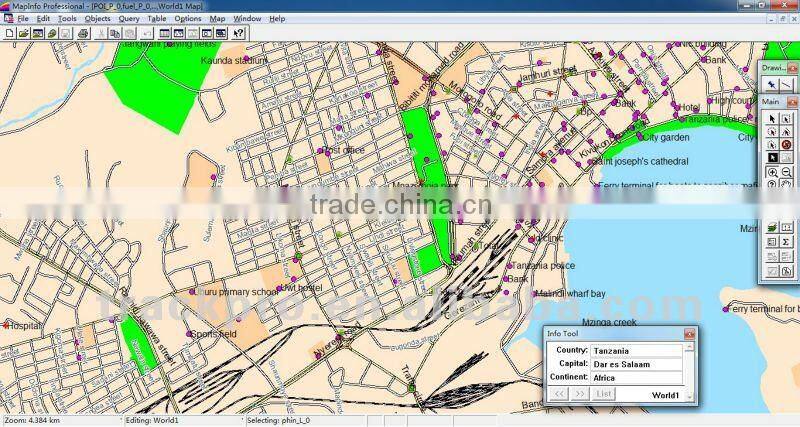Select the Symbol pushpin drawing tool
Screen dimensions: 800x427
[772, 85]
